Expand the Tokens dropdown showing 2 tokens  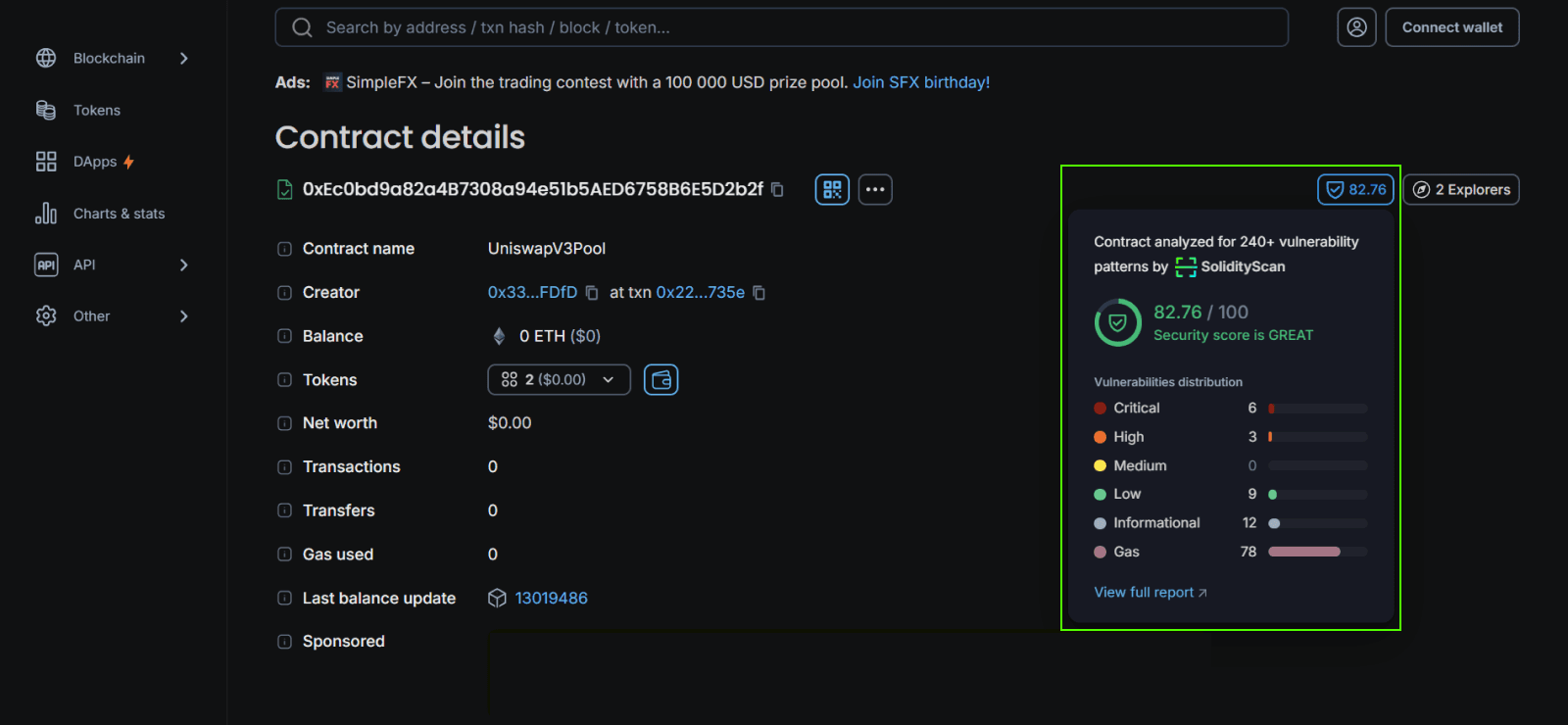pyautogui.click(x=559, y=379)
